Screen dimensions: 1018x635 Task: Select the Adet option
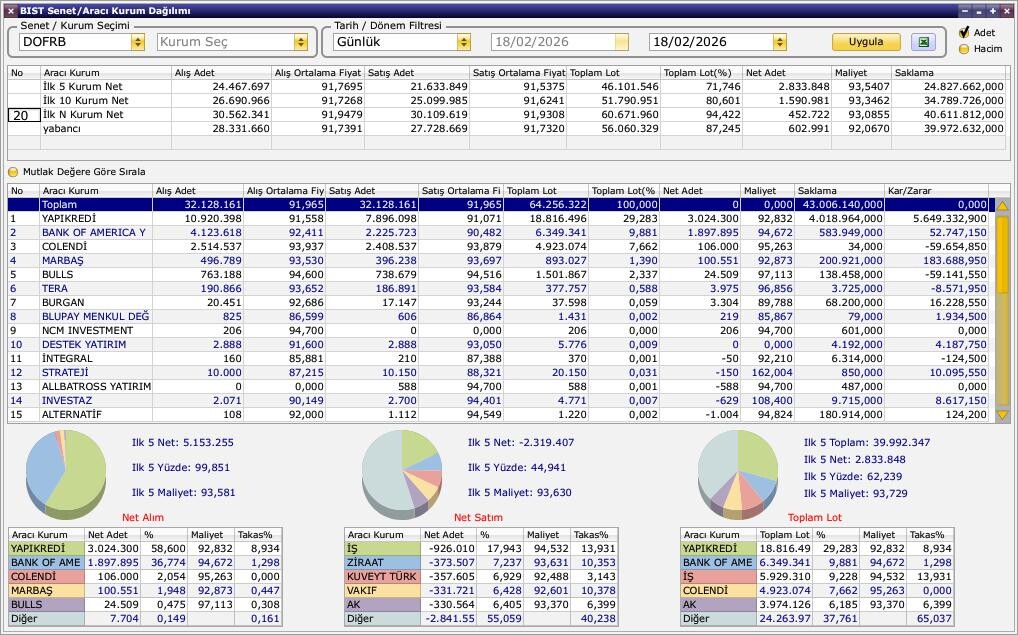pos(964,33)
